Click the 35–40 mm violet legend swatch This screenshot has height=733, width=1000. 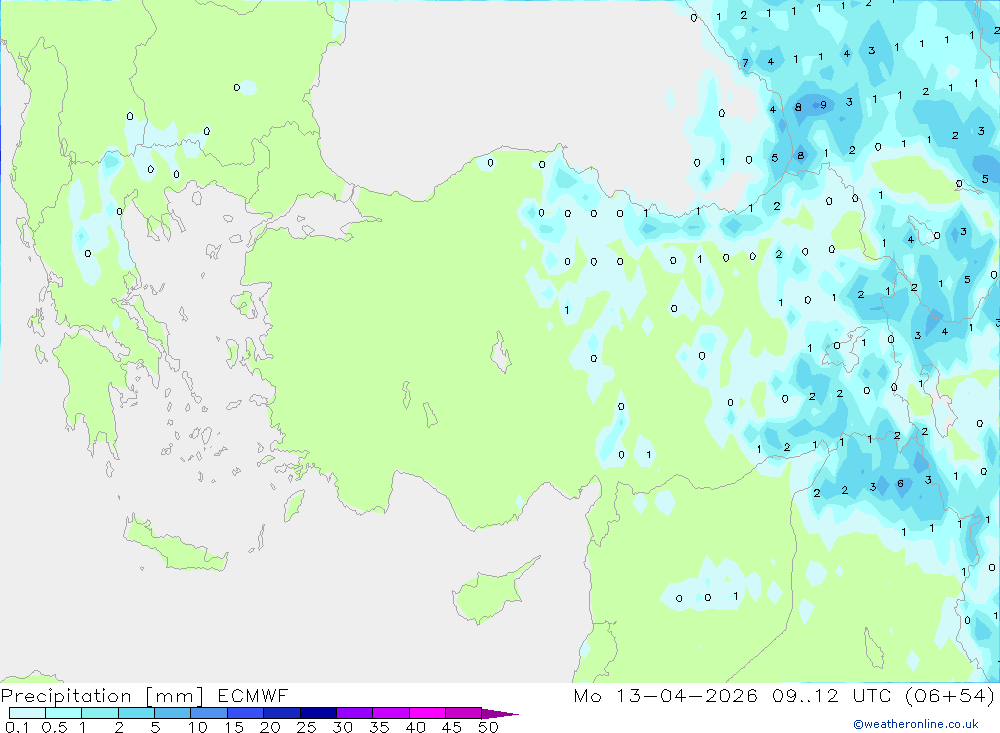pyautogui.click(x=391, y=713)
